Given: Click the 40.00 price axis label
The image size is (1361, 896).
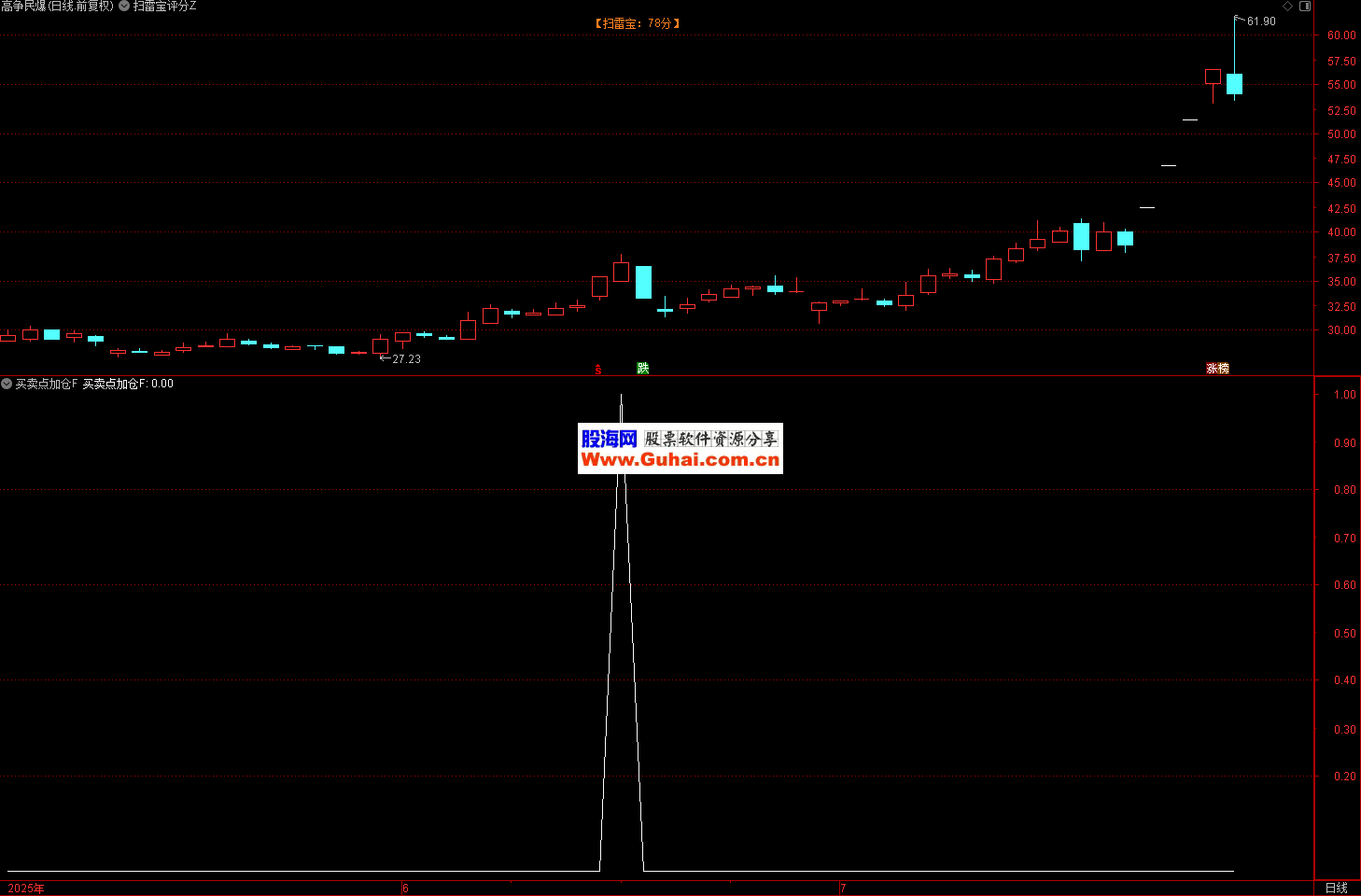Looking at the screenshot, I should (x=1341, y=232).
